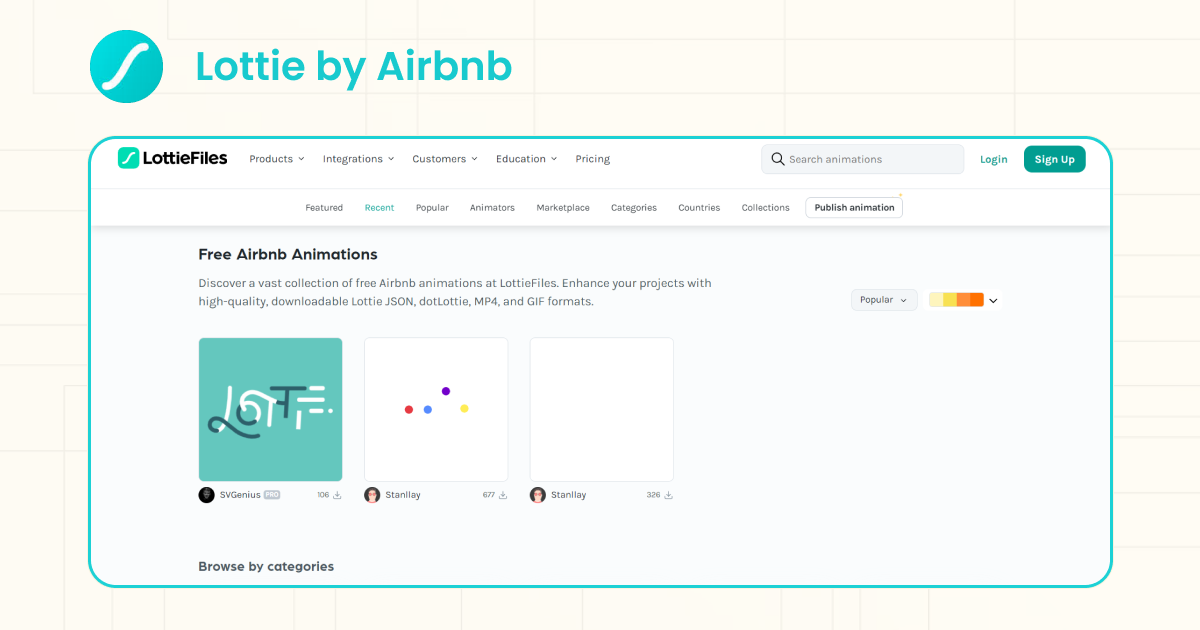
Task: Click the Login link
Action: pos(994,159)
